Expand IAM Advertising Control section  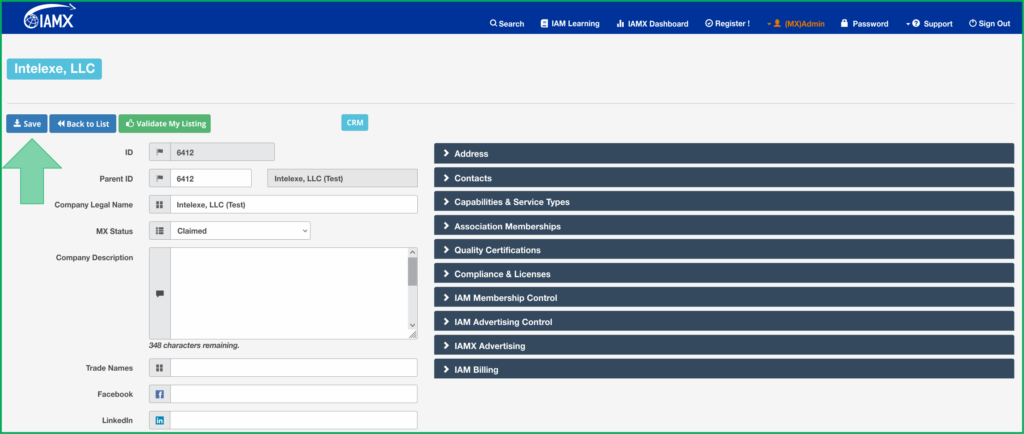pyautogui.click(x=724, y=322)
